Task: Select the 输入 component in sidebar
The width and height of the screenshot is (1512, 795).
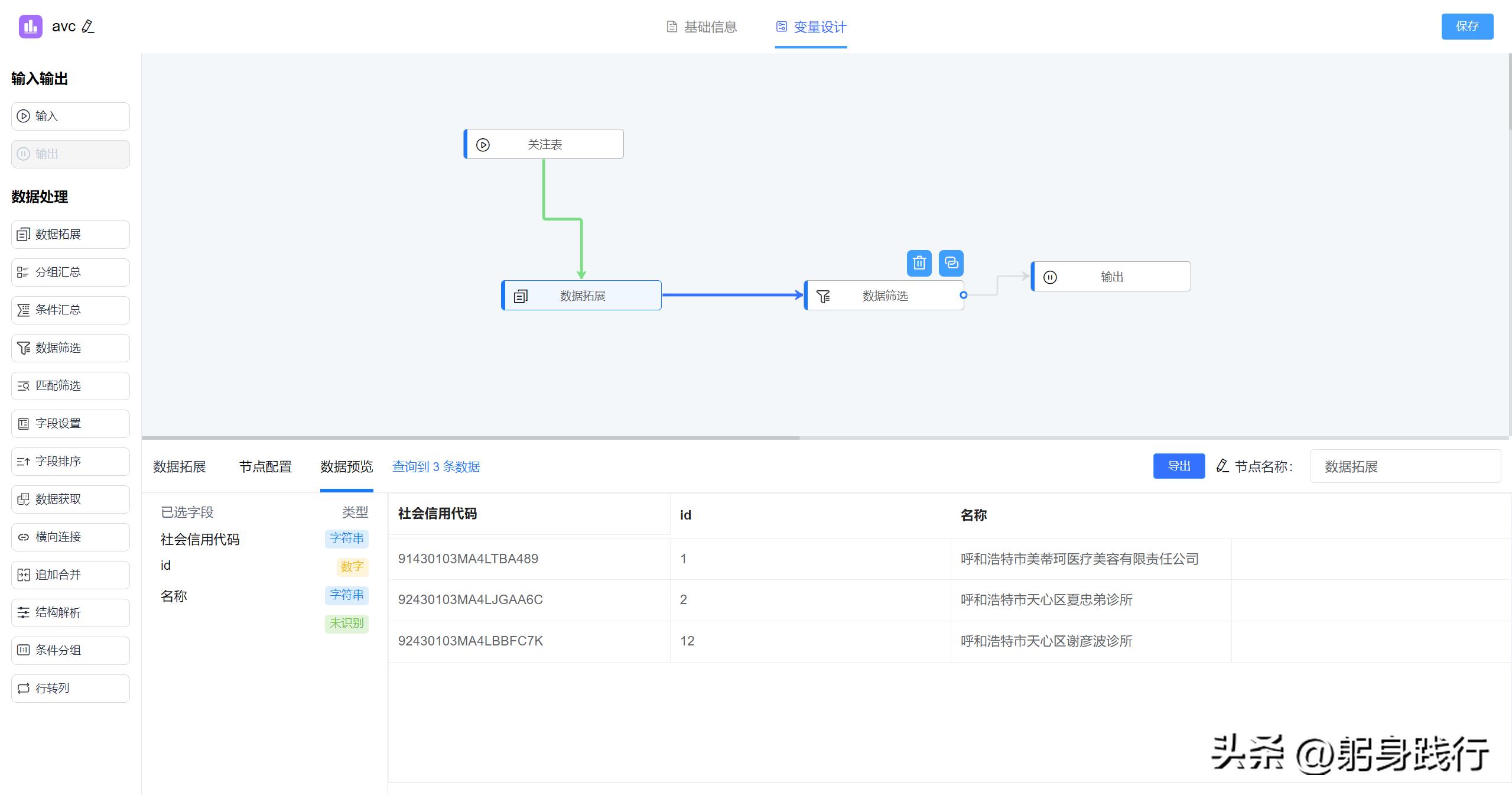Action: [x=70, y=116]
